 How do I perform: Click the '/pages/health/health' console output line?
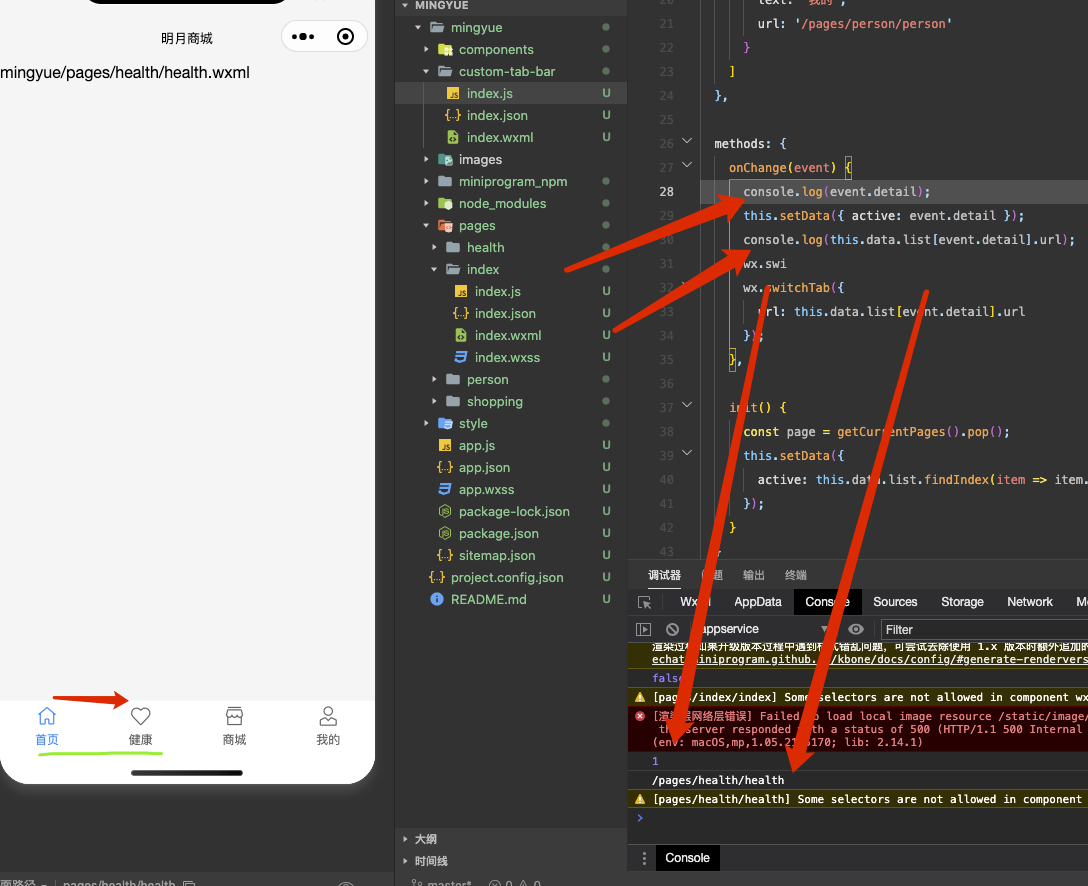coord(718,780)
